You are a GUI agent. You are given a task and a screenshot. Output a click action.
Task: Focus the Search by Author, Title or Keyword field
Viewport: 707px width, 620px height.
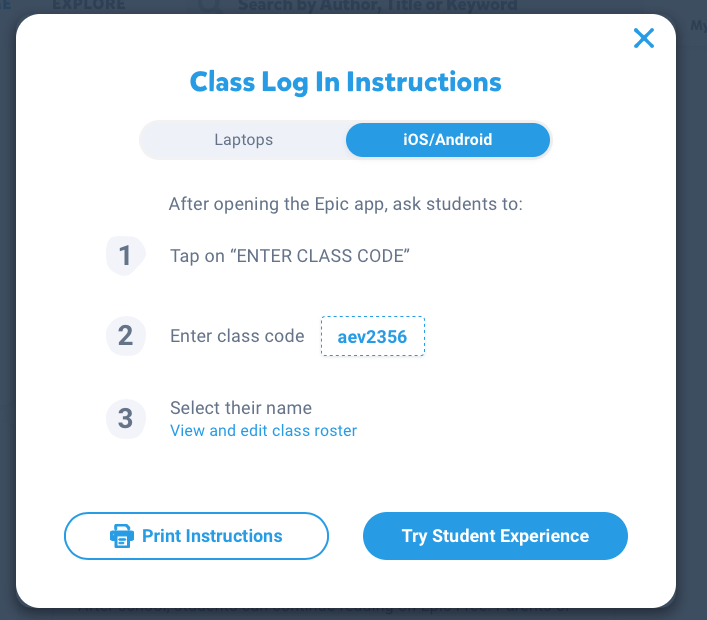[x=377, y=6]
